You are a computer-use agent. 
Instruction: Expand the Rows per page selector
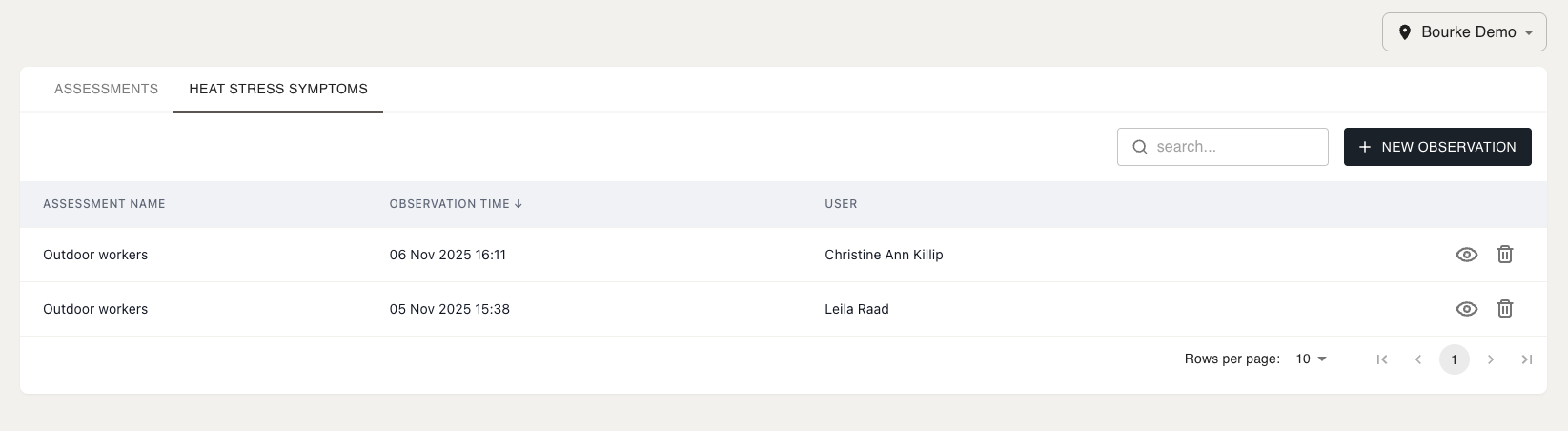coord(1312,359)
